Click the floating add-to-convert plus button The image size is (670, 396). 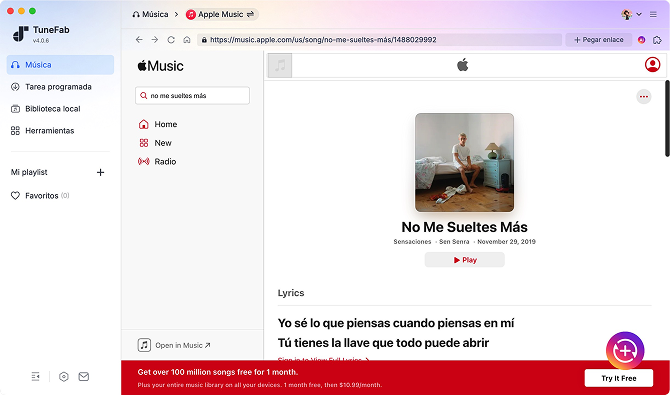(x=625, y=351)
